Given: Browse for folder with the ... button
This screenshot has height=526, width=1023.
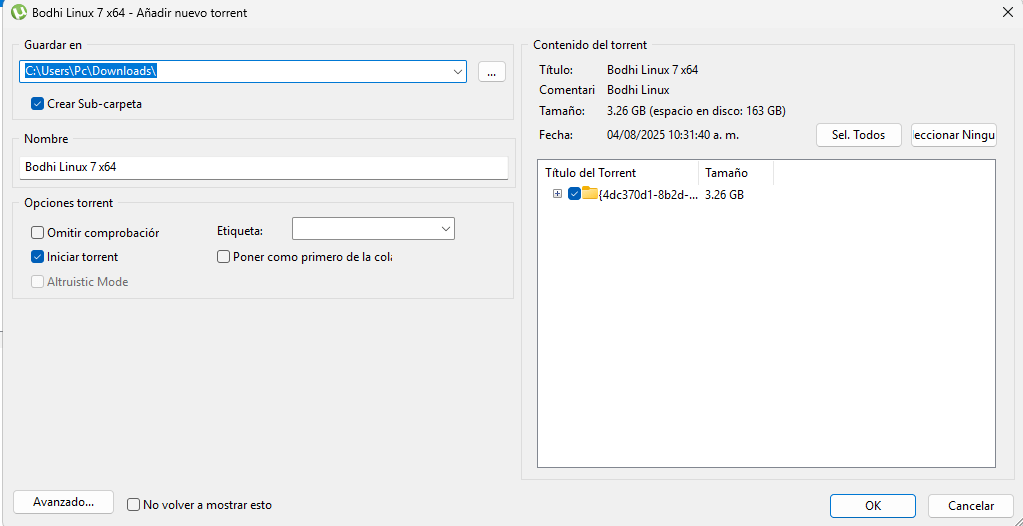Looking at the screenshot, I should pos(491,71).
